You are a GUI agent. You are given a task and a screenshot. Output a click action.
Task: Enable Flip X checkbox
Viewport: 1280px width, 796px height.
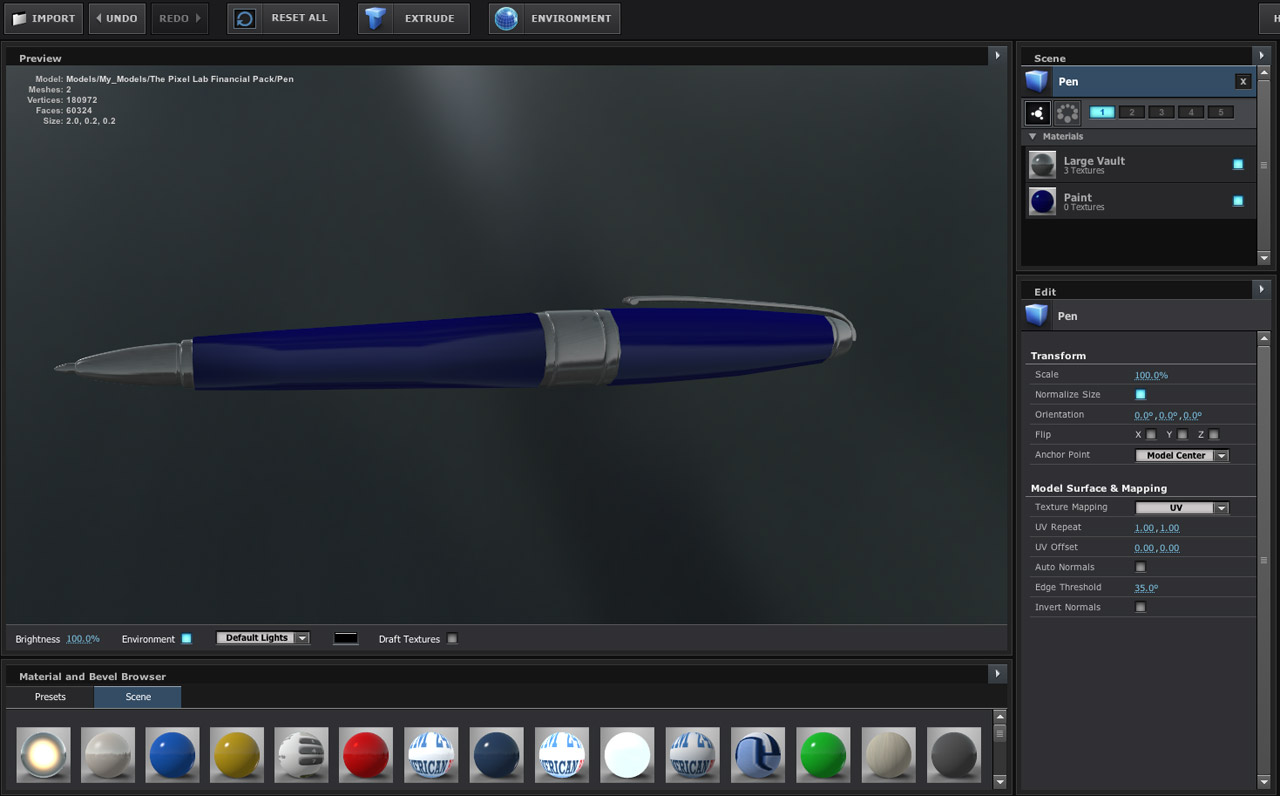[1151, 434]
